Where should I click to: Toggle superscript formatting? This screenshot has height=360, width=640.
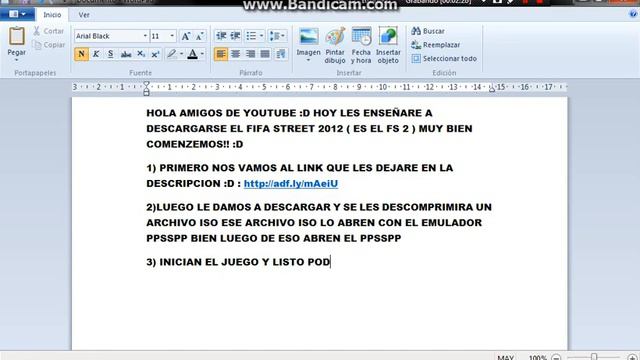tap(156, 54)
